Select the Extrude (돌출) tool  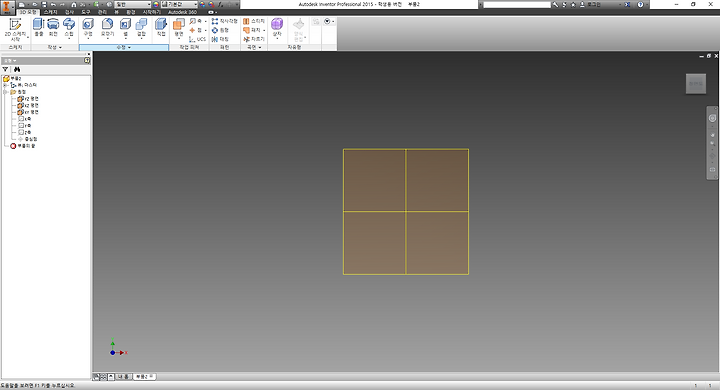[39, 28]
